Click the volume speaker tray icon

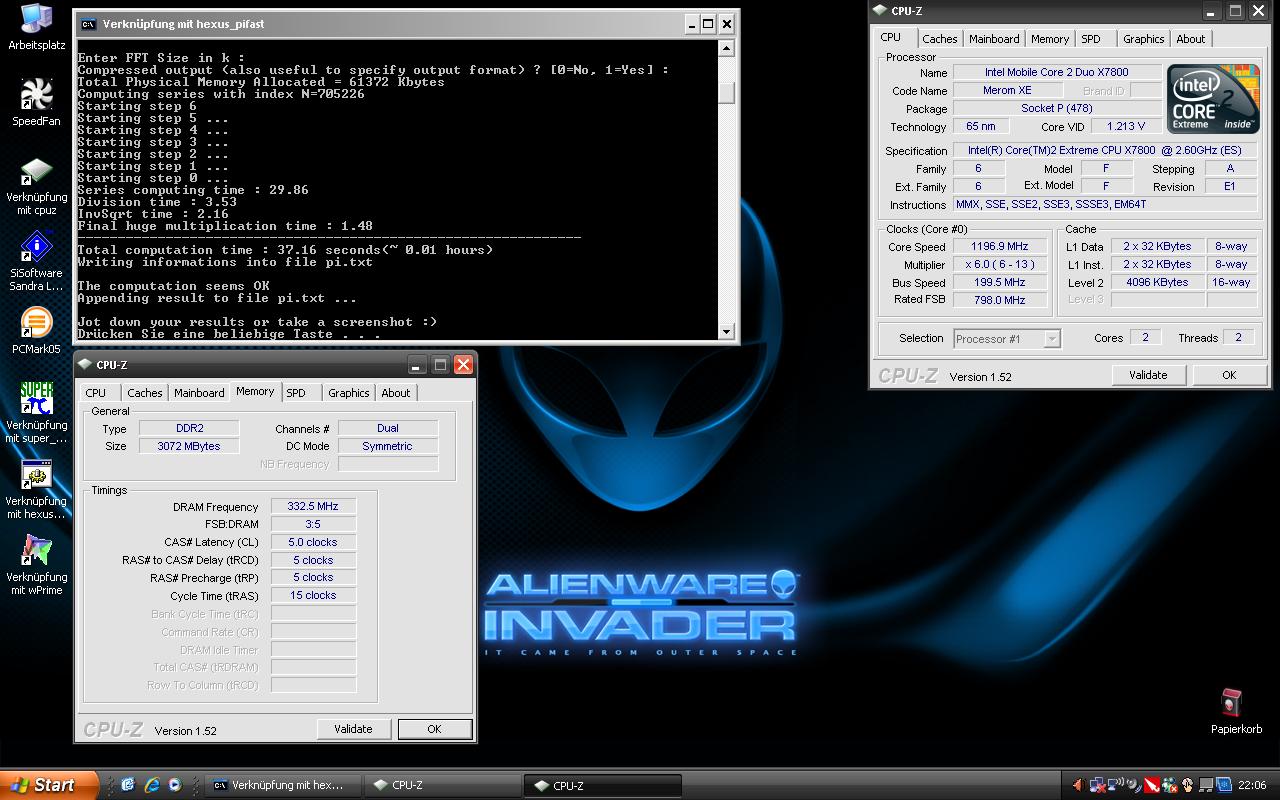coord(1079,785)
